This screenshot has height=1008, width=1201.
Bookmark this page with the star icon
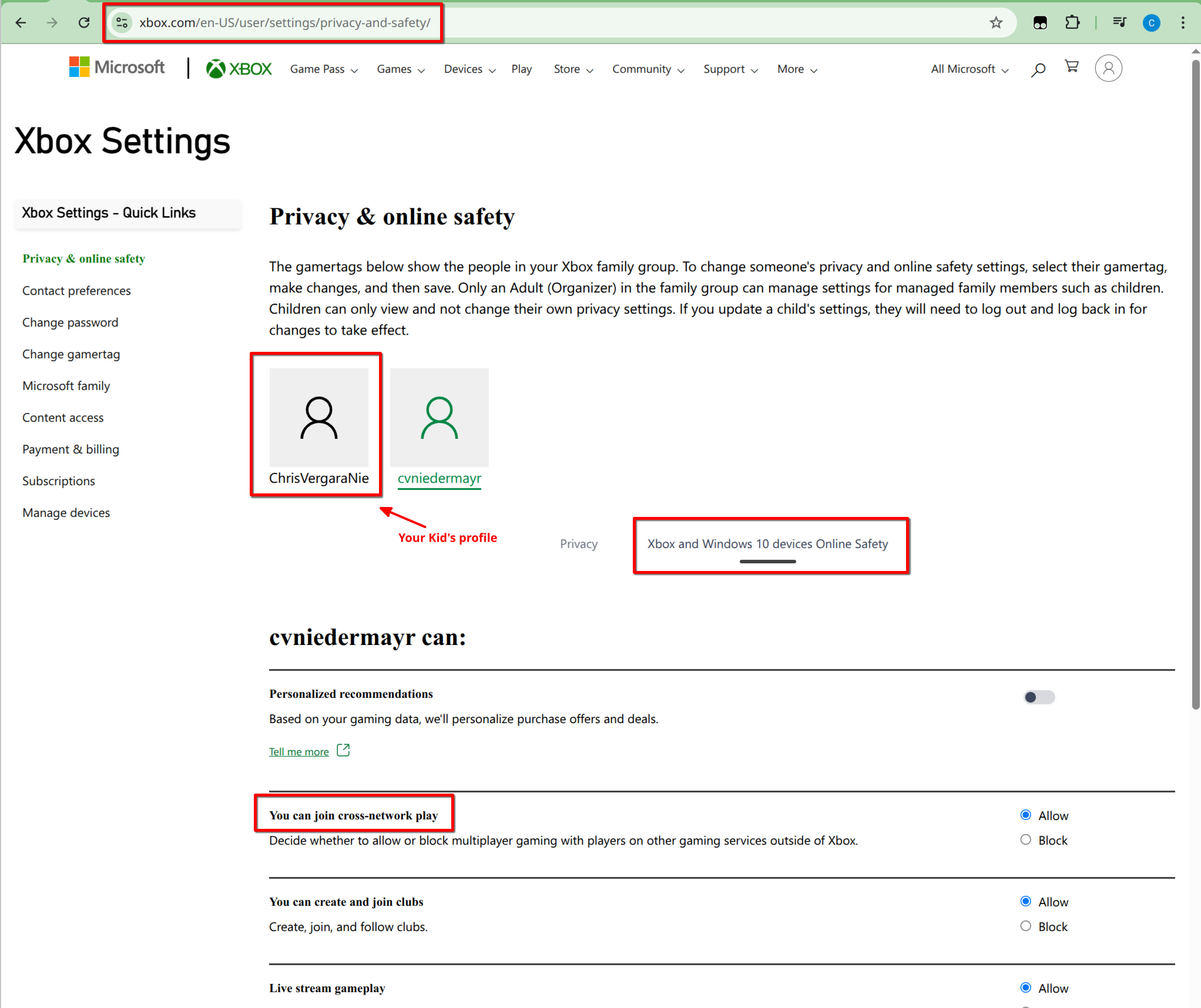click(x=996, y=23)
